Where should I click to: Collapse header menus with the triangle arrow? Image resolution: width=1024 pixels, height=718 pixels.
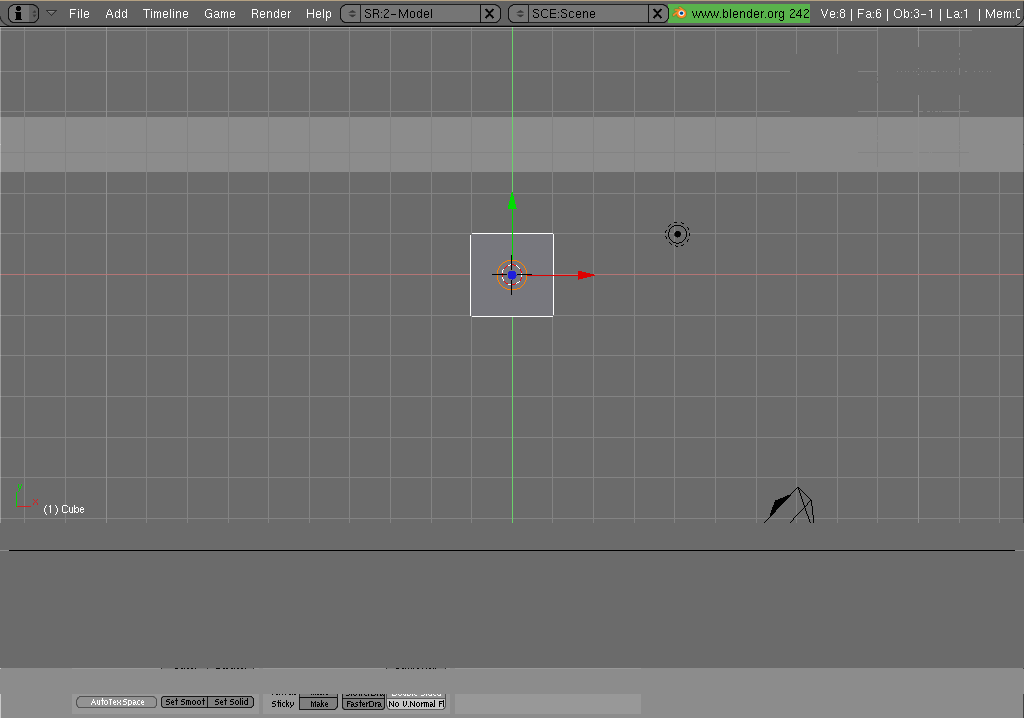(51, 13)
